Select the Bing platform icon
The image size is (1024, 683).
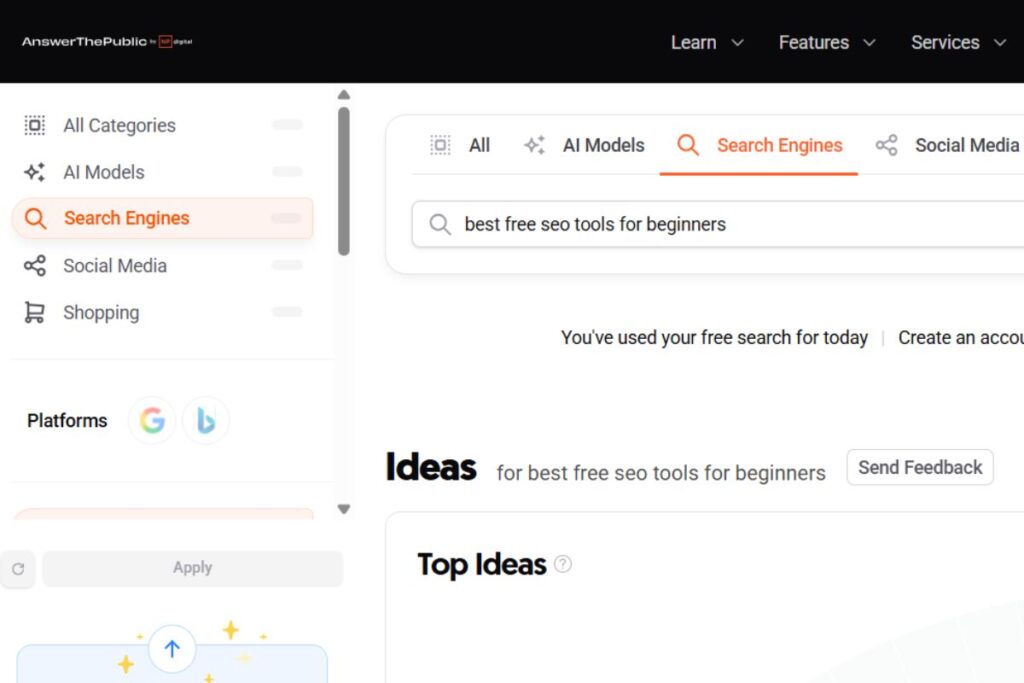click(x=206, y=421)
